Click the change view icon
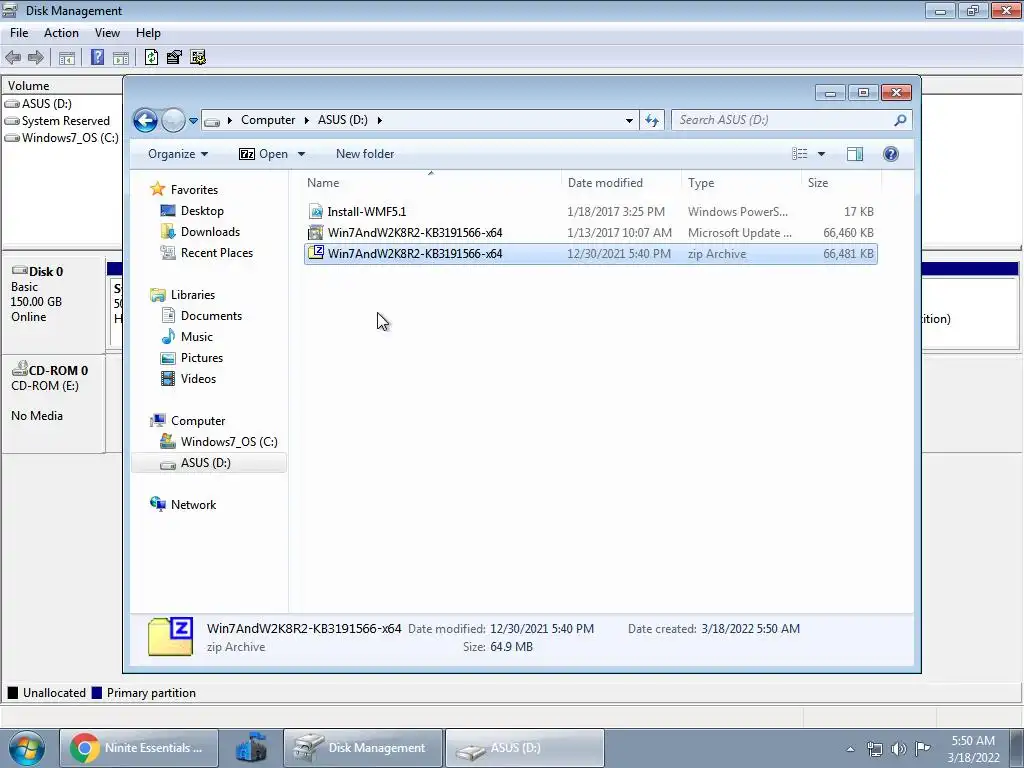This screenshot has height=768, width=1024. tap(799, 154)
